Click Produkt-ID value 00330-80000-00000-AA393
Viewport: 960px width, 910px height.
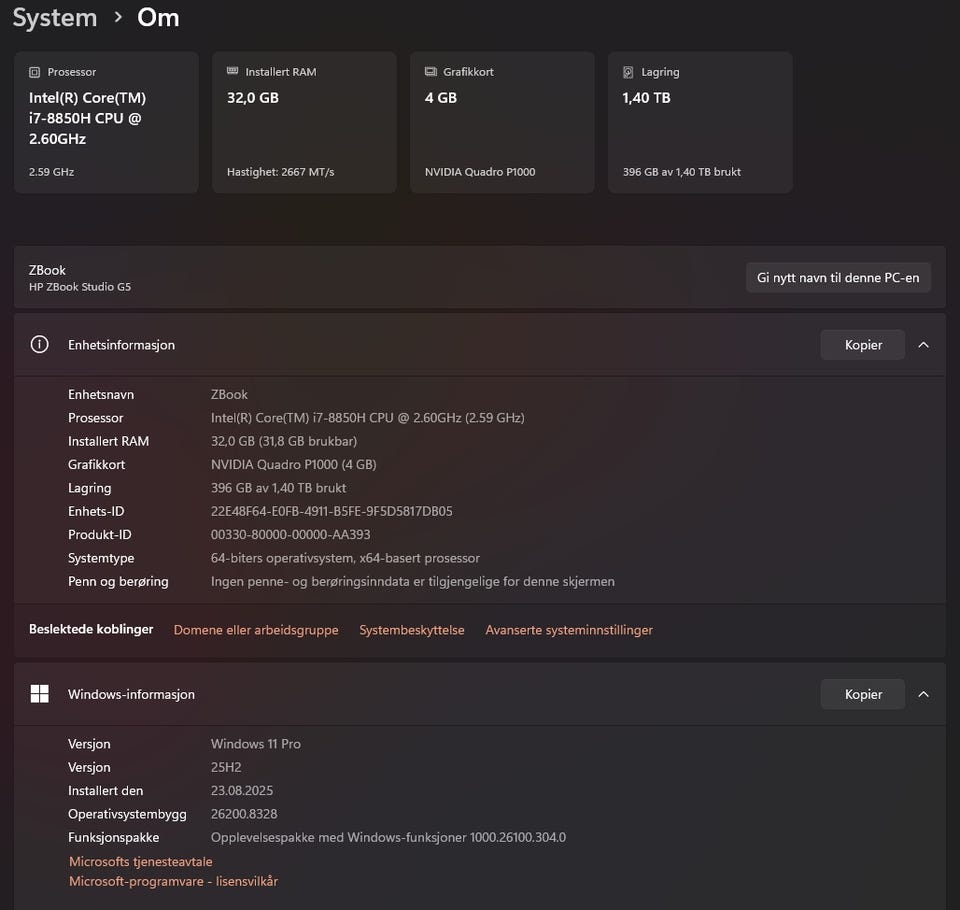[x=290, y=535]
